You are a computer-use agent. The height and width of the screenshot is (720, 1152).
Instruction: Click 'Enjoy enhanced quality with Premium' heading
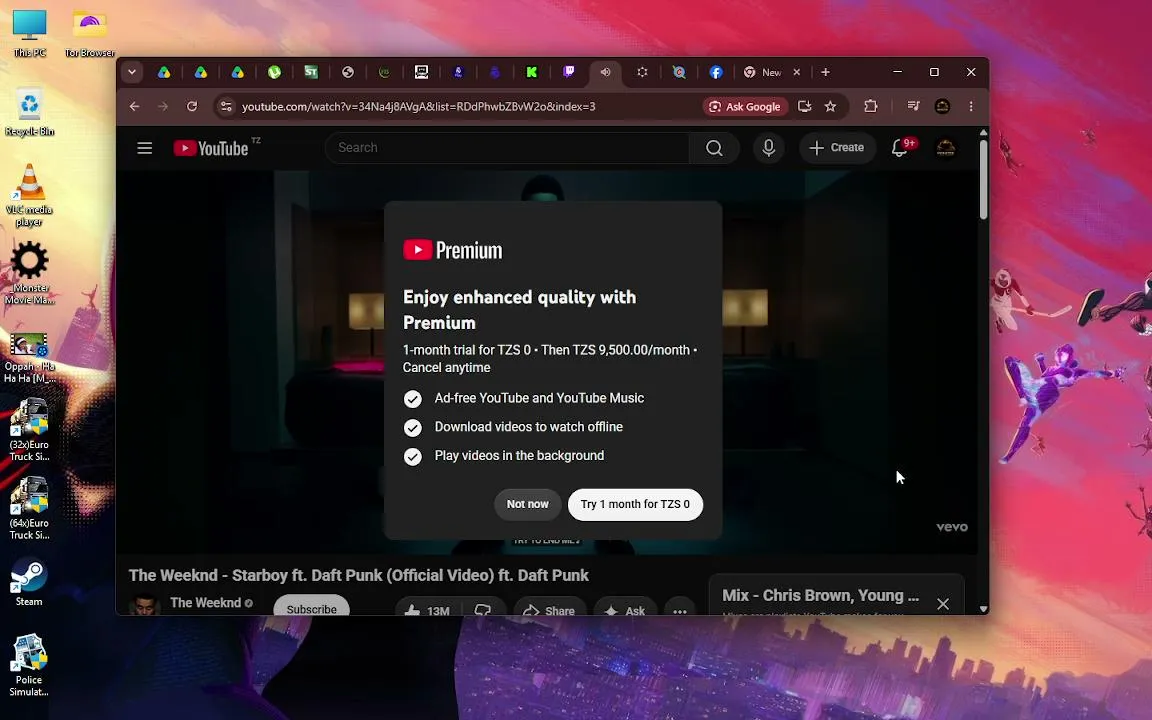pyautogui.click(x=519, y=310)
